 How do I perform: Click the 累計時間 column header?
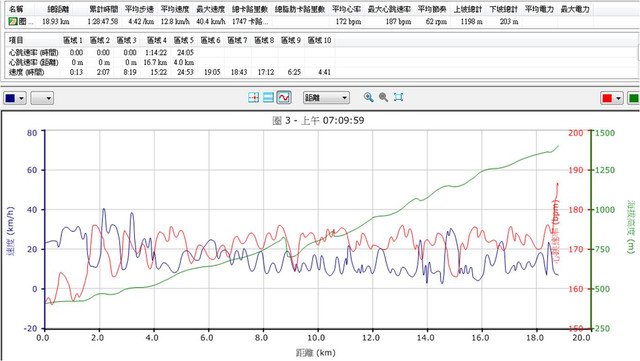click(x=104, y=9)
